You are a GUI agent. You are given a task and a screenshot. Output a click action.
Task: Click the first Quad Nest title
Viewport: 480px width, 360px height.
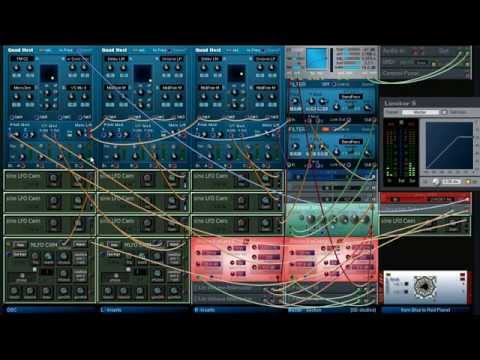tap(20, 50)
